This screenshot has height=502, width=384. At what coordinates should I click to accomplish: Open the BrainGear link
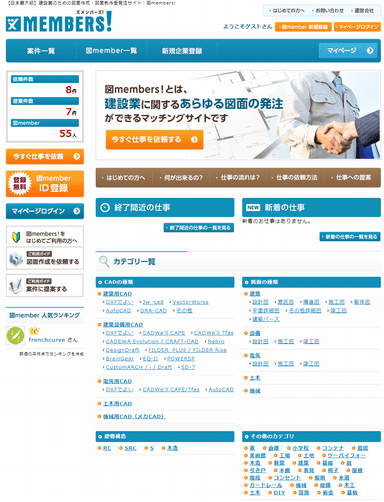[x=120, y=359]
